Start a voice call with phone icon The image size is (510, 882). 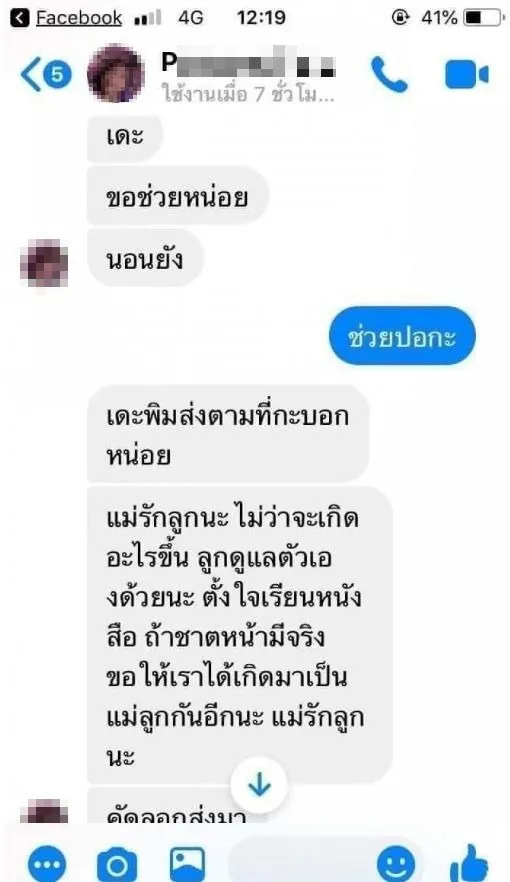pyautogui.click(x=389, y=75)
